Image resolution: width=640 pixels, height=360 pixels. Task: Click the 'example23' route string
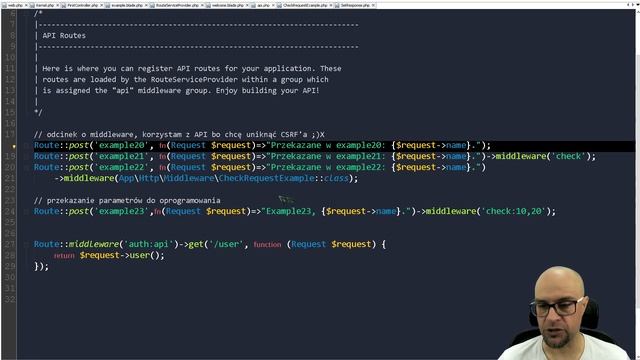pyautogui.click(x=122, y=211)
